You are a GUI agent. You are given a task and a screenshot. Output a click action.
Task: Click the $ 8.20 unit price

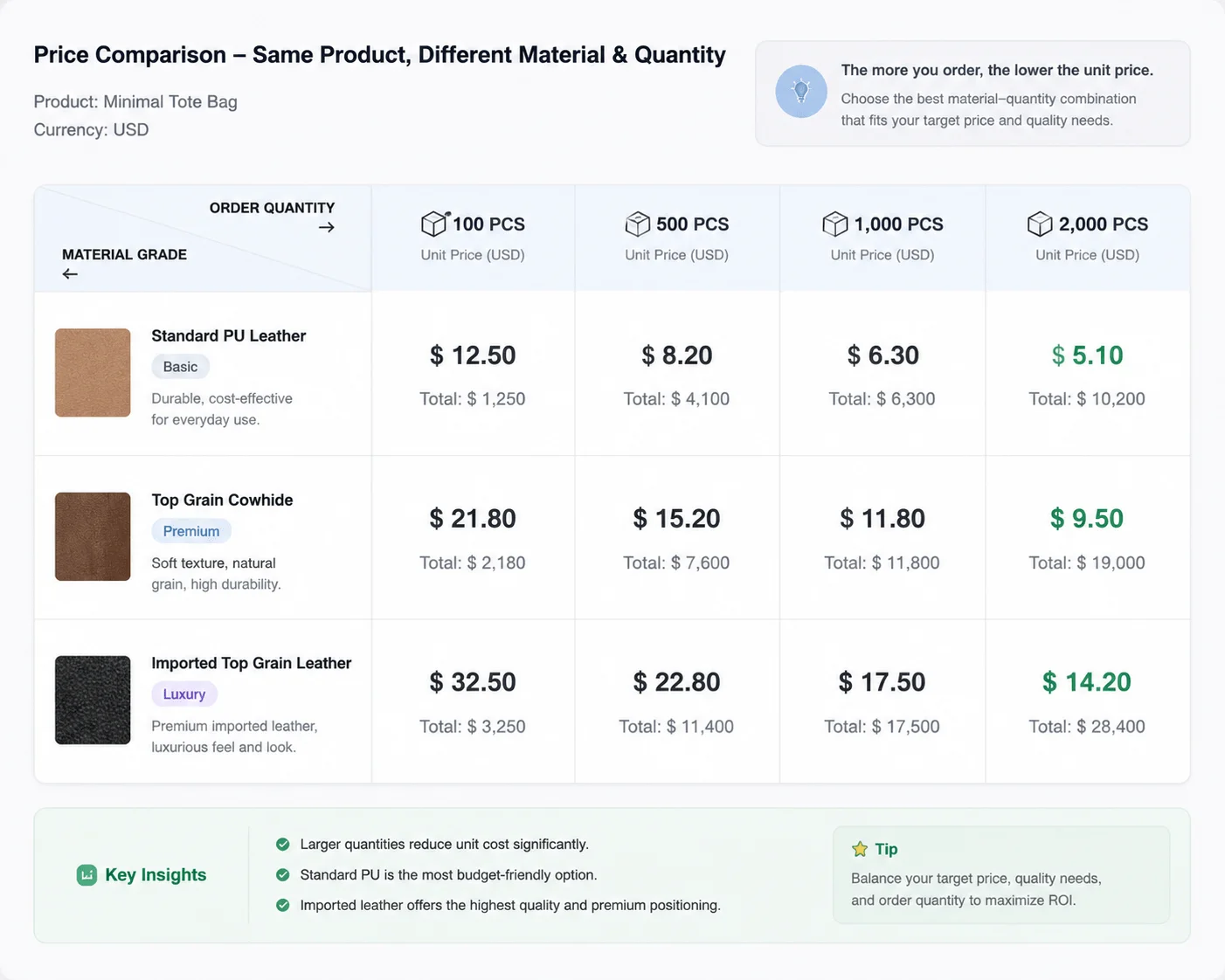point(677,355)
